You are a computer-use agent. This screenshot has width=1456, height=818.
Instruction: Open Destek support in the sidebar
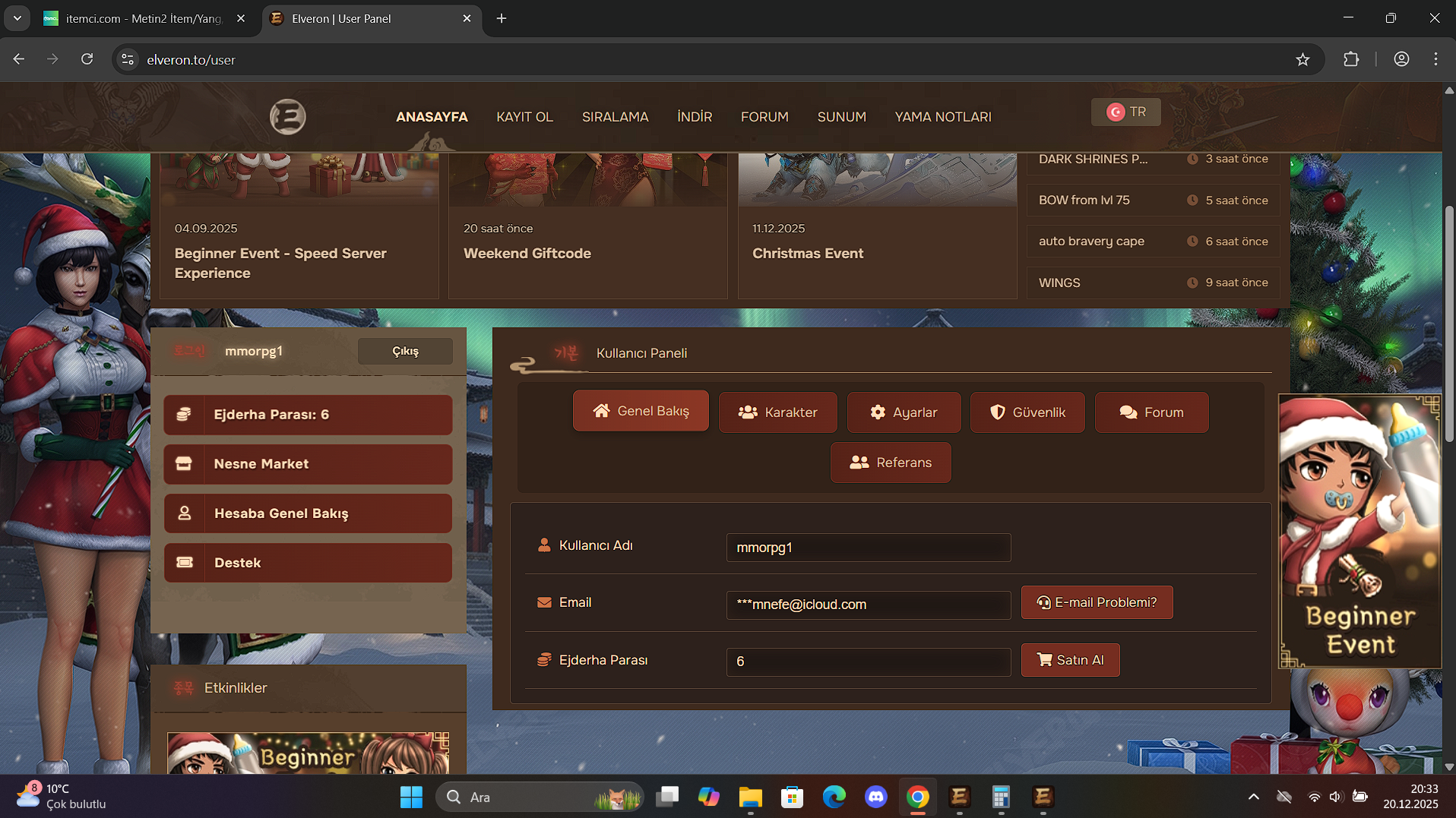(x=308, y=563)
